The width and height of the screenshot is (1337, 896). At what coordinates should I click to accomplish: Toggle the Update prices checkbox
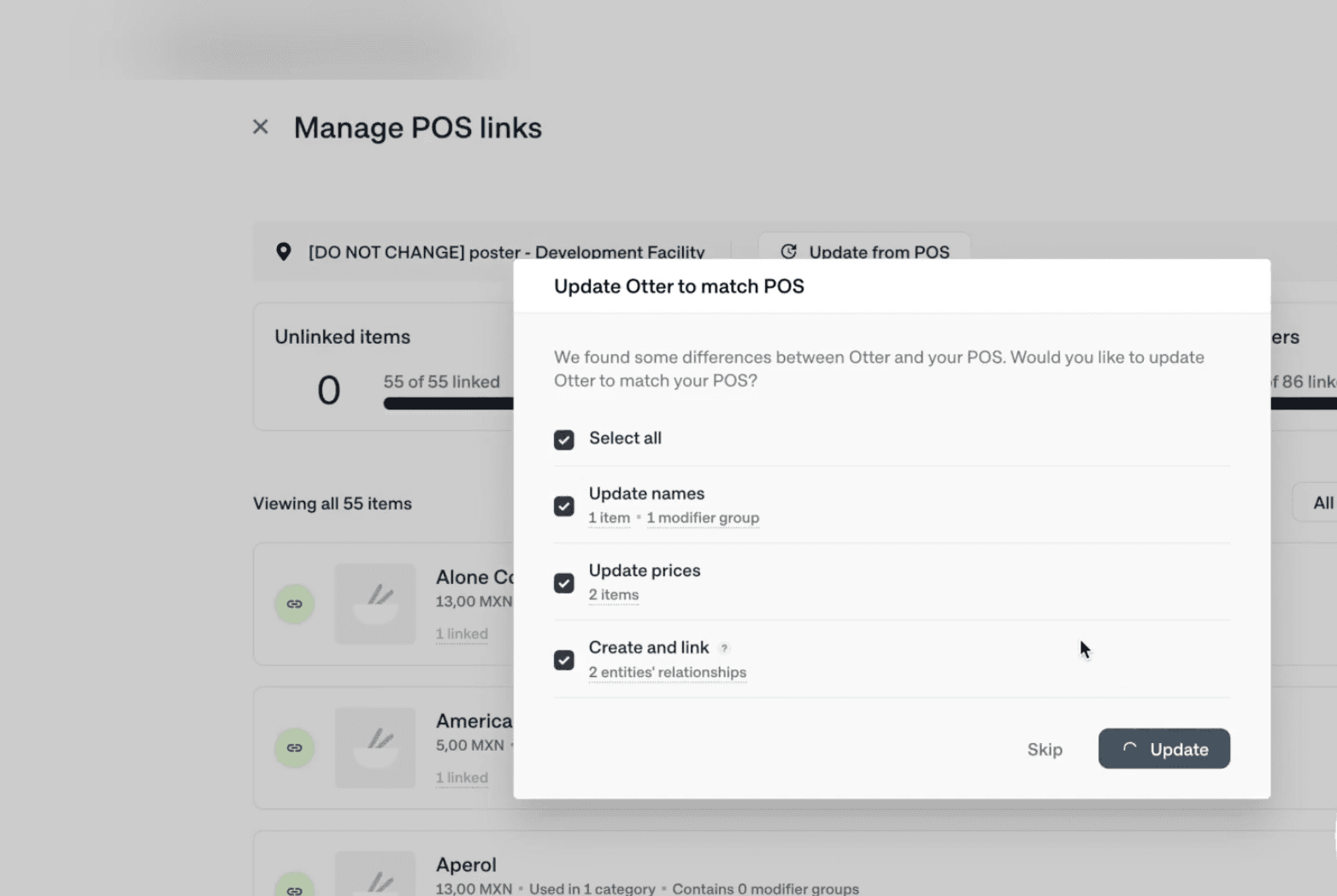pos(564,583)
